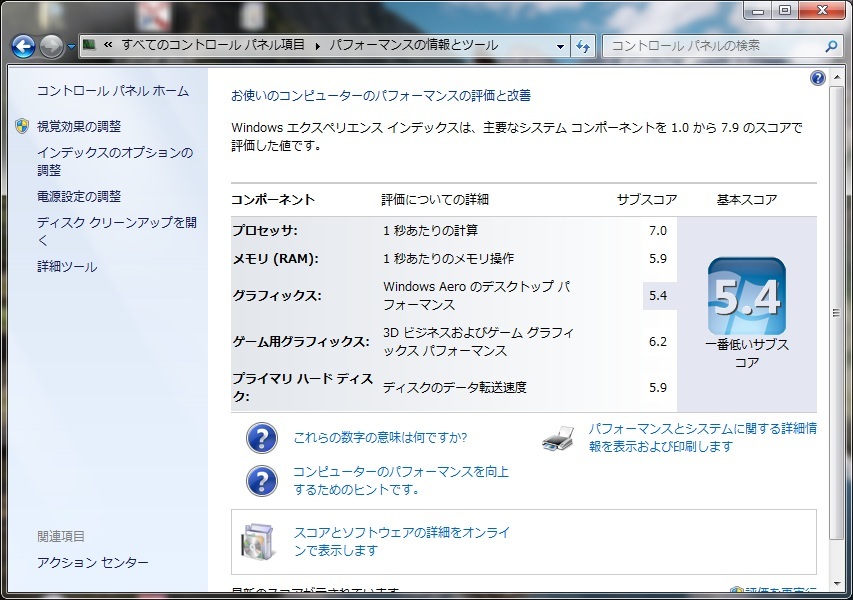The height and width of the screenshot is (600, 853).
Task: Select パフォーマンスの情報とツール breadcrumb item
Action: click(x=413, y=46)
